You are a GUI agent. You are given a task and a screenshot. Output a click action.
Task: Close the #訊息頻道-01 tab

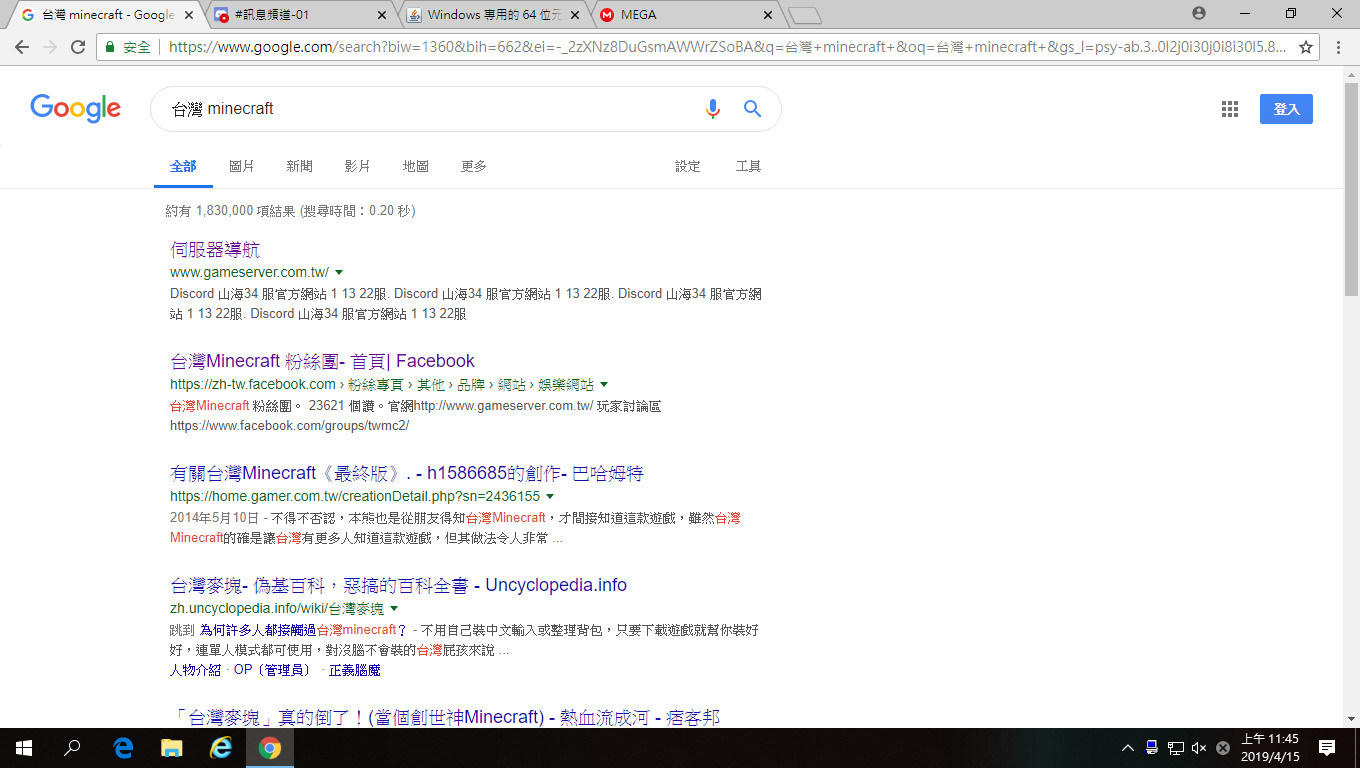[381, 15]
